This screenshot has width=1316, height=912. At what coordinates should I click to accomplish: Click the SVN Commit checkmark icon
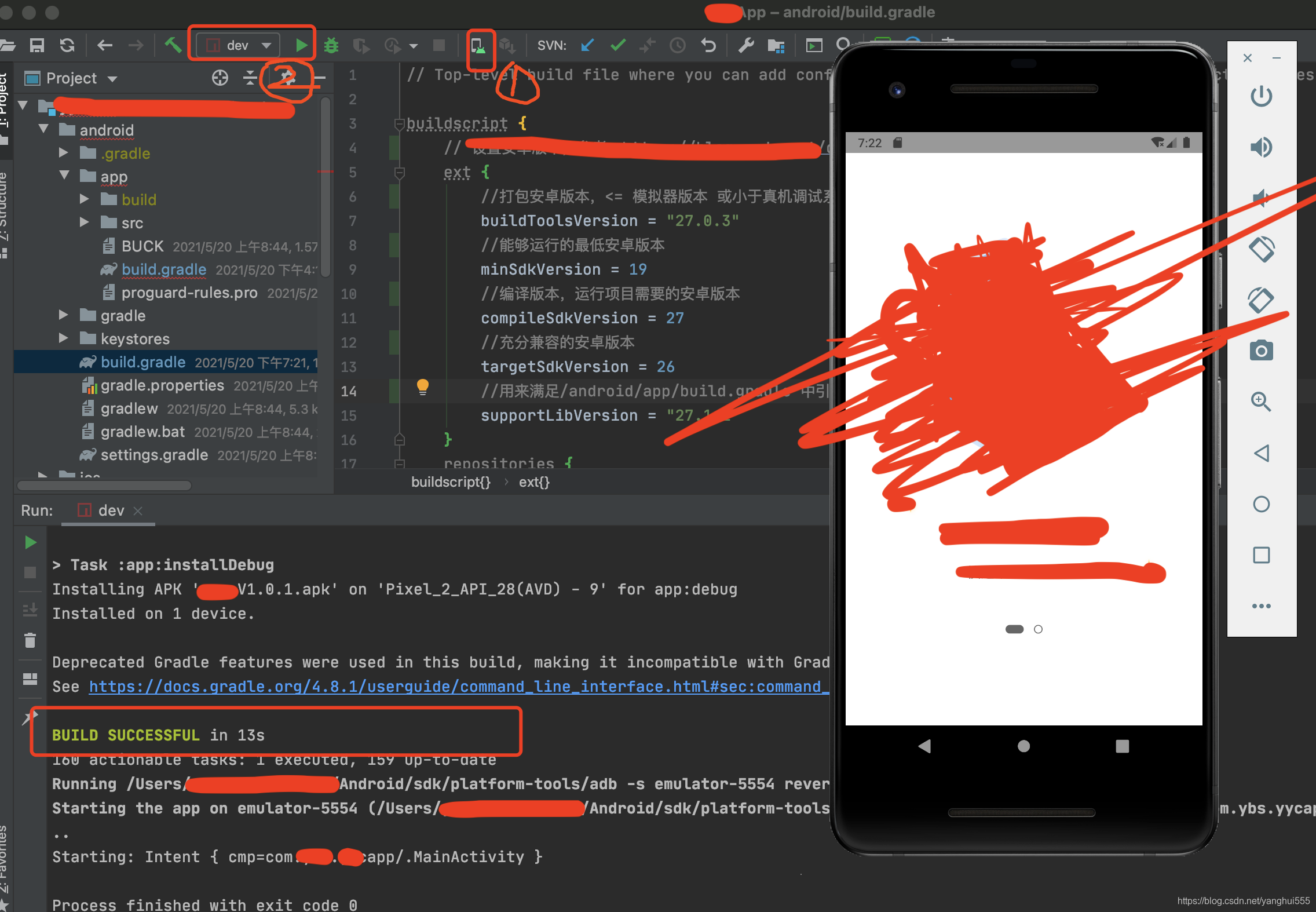coord(618,45)
